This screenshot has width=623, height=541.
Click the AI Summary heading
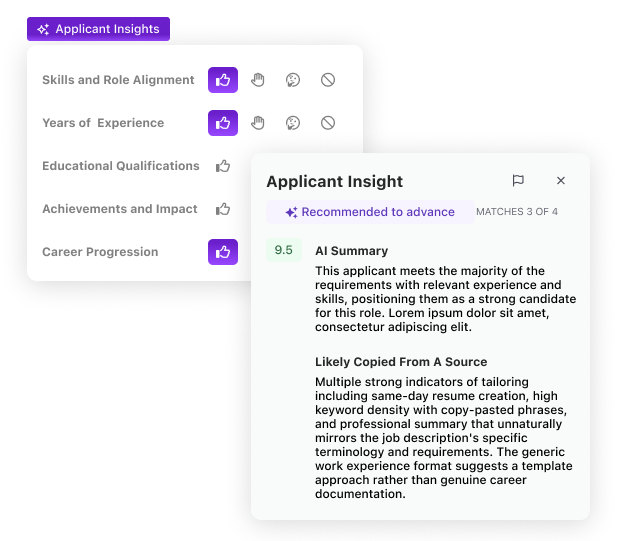[x=352, y=251]
